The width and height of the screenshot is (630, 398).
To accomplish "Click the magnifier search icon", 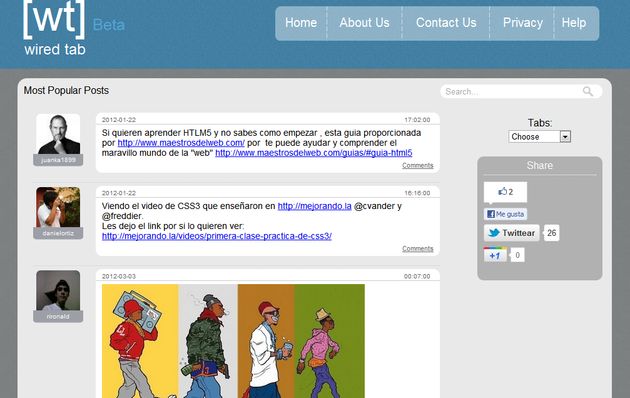I will point(588,92).
